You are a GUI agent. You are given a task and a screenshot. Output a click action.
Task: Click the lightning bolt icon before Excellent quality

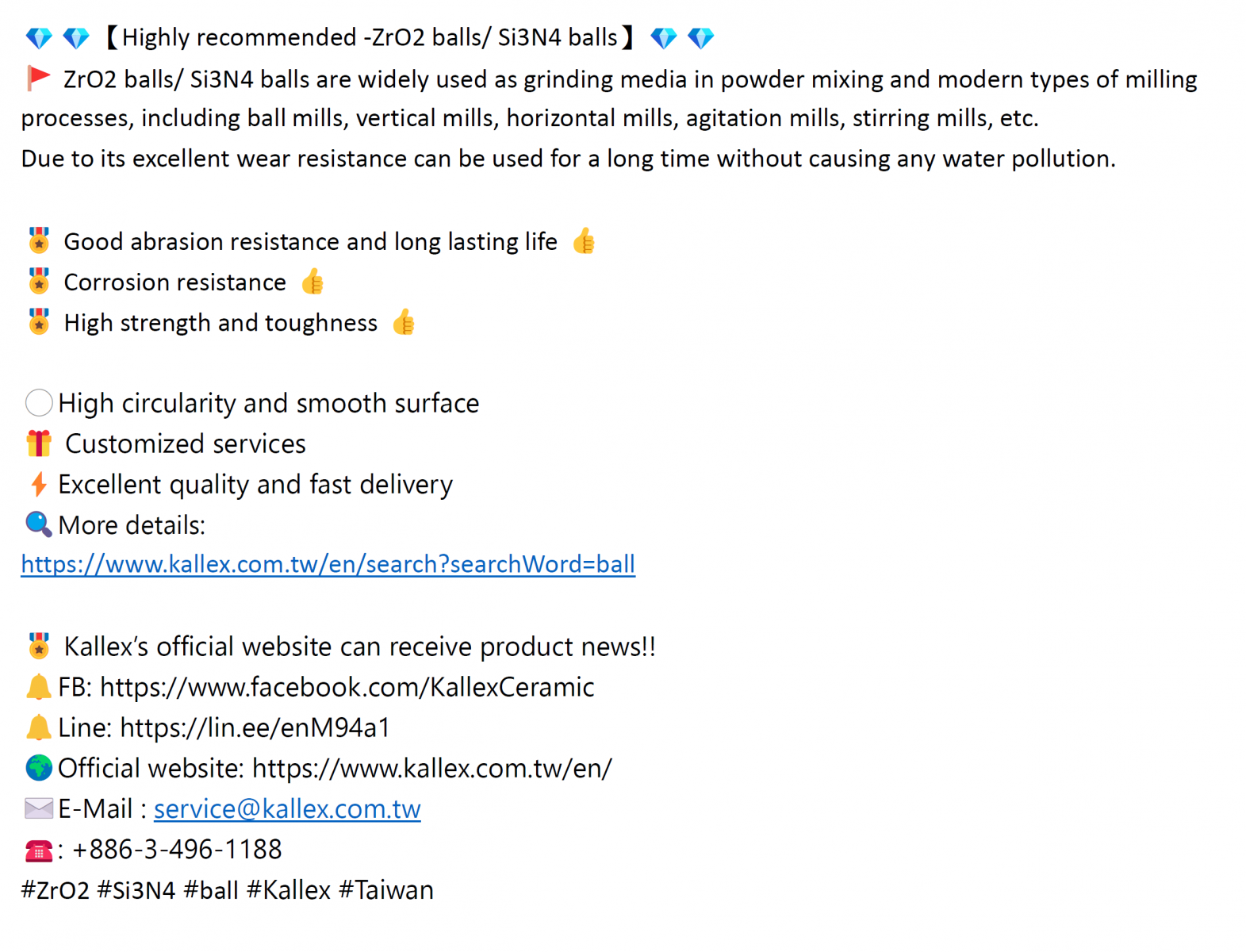click(x=38, y=484)
